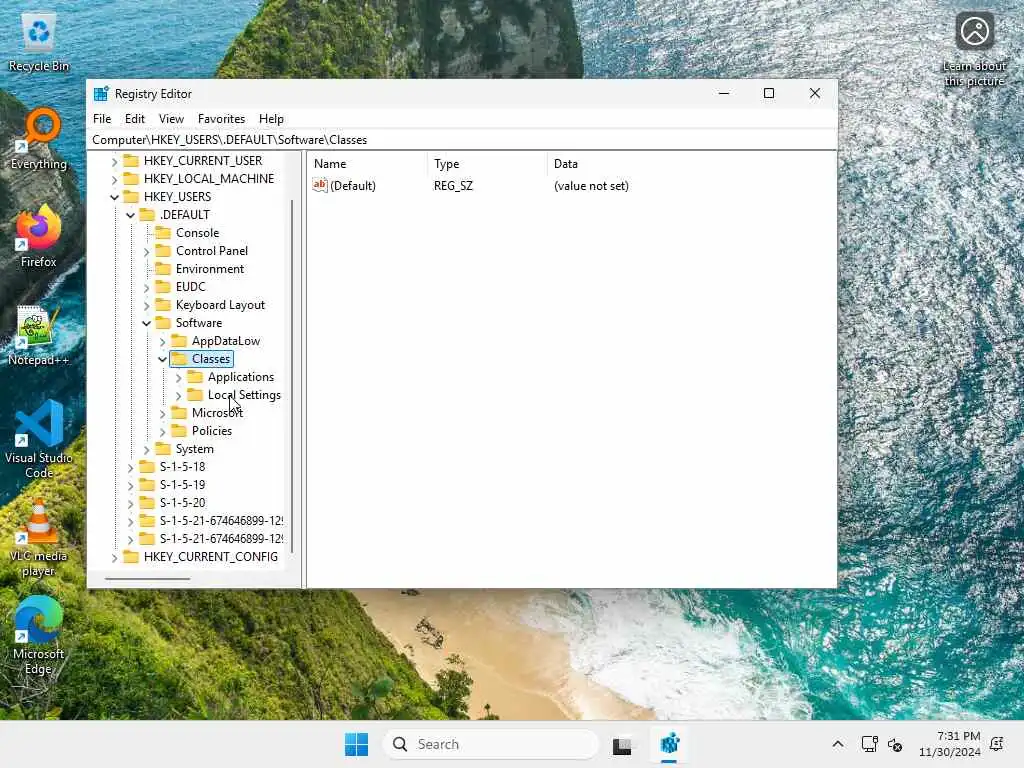Click the Windows Start button

(357, 744)
